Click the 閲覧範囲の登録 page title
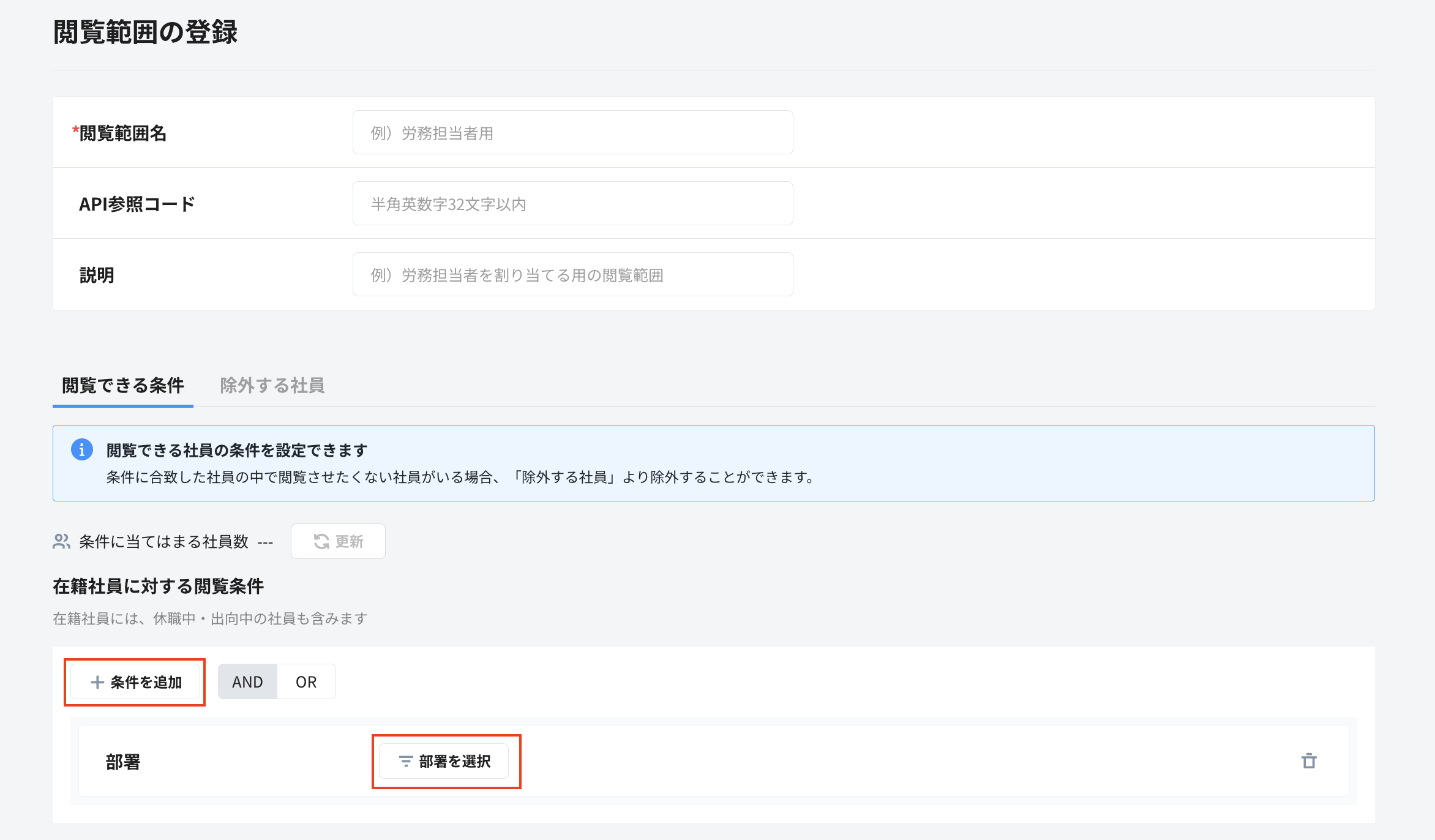Viewport: 1435px width, 840px height. click(145, 32)
